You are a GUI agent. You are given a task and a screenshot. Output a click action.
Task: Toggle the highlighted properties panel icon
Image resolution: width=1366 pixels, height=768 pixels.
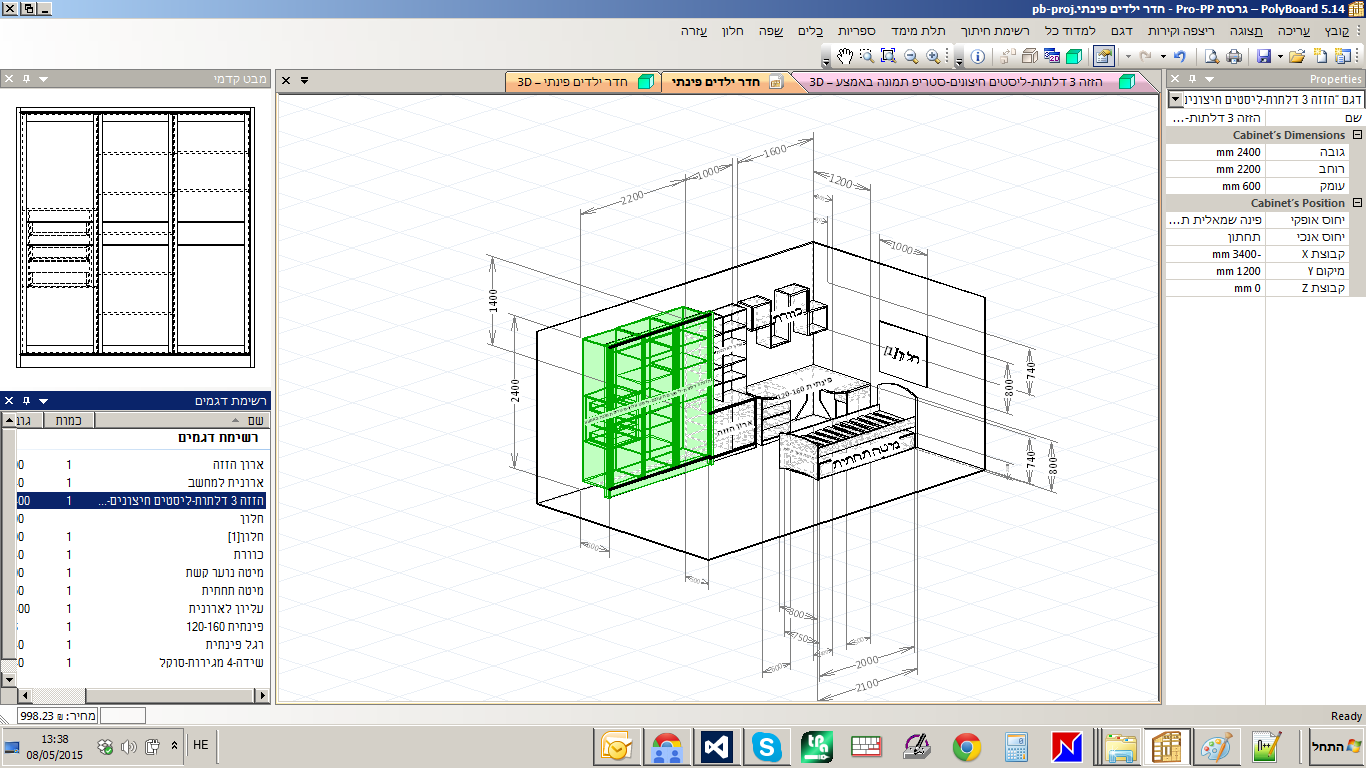click(1104, 56)
